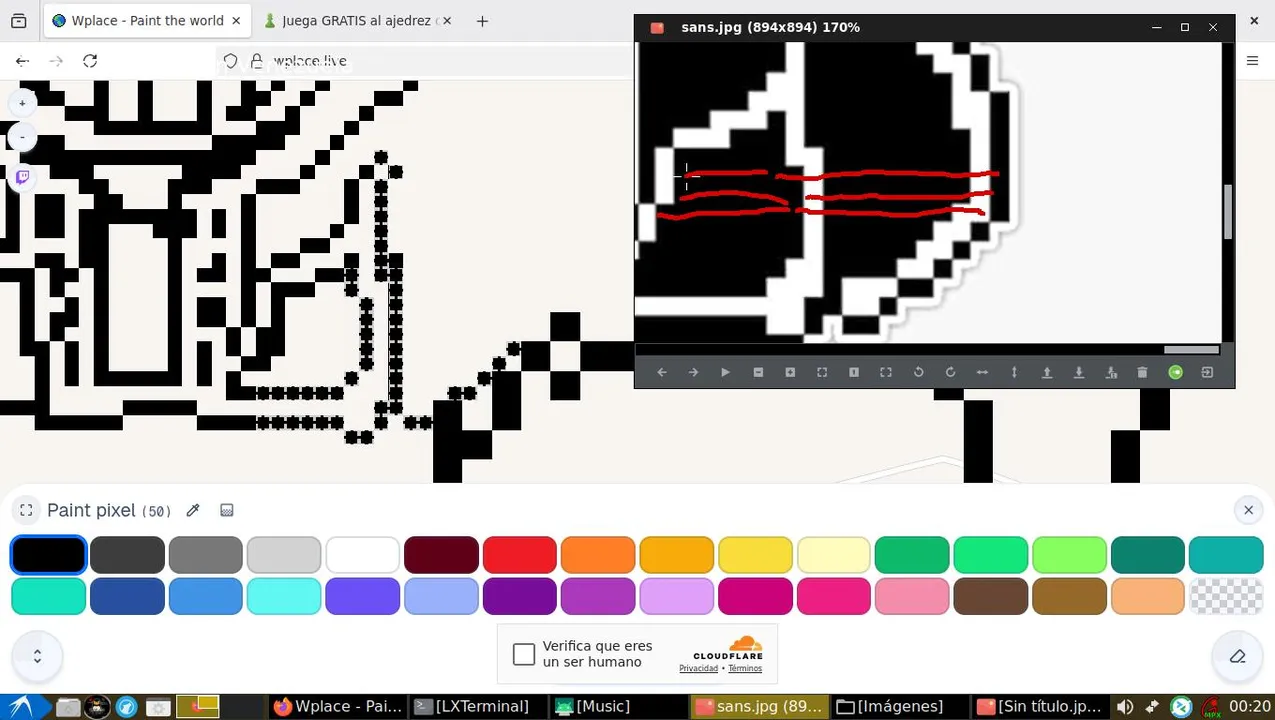Screen dimensions: 1275x720
Task: Go to next image in sans.jpg viewer
Action: click(694, 372)
